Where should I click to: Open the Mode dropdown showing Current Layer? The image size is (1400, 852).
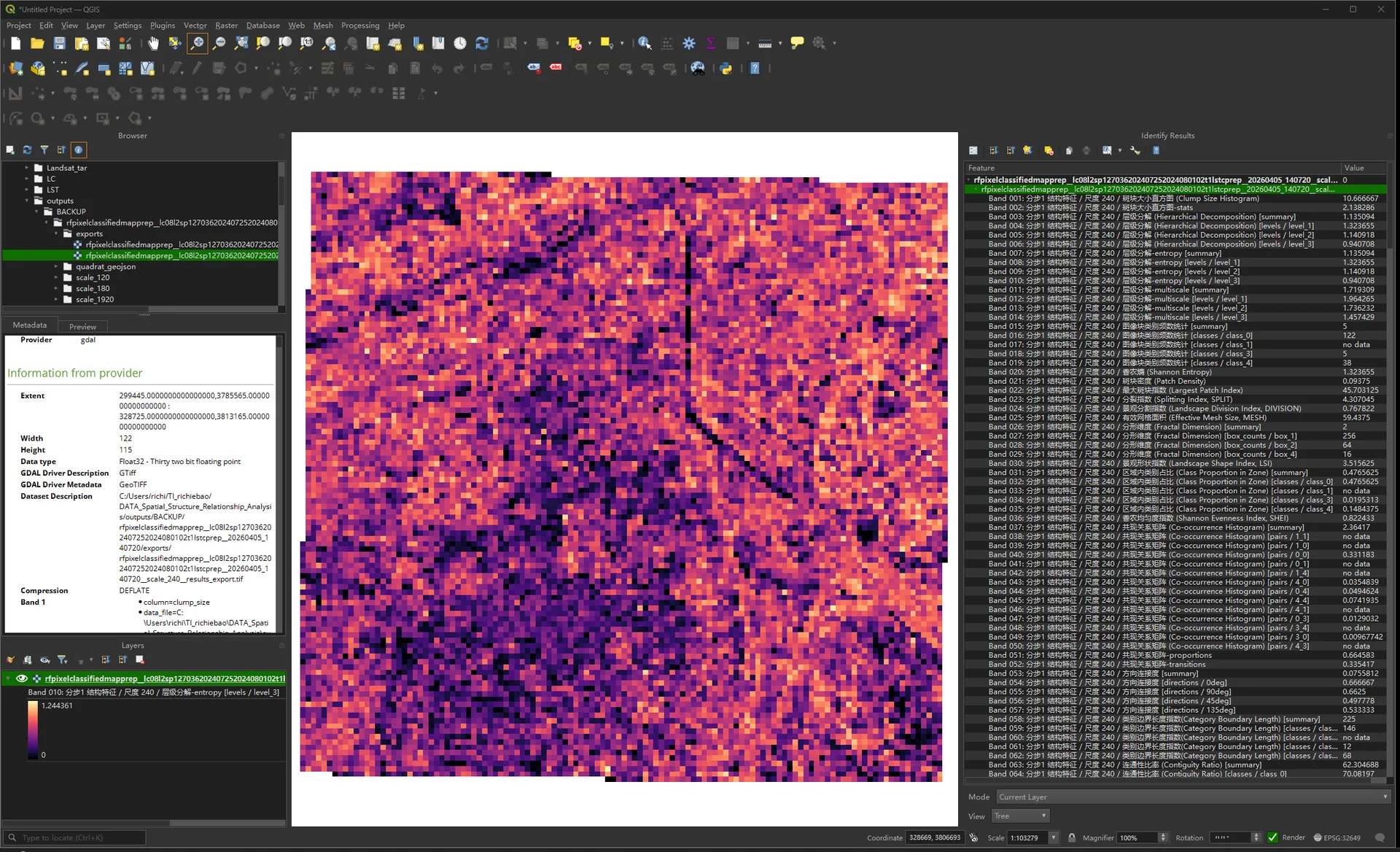(x=1193, y=797)
